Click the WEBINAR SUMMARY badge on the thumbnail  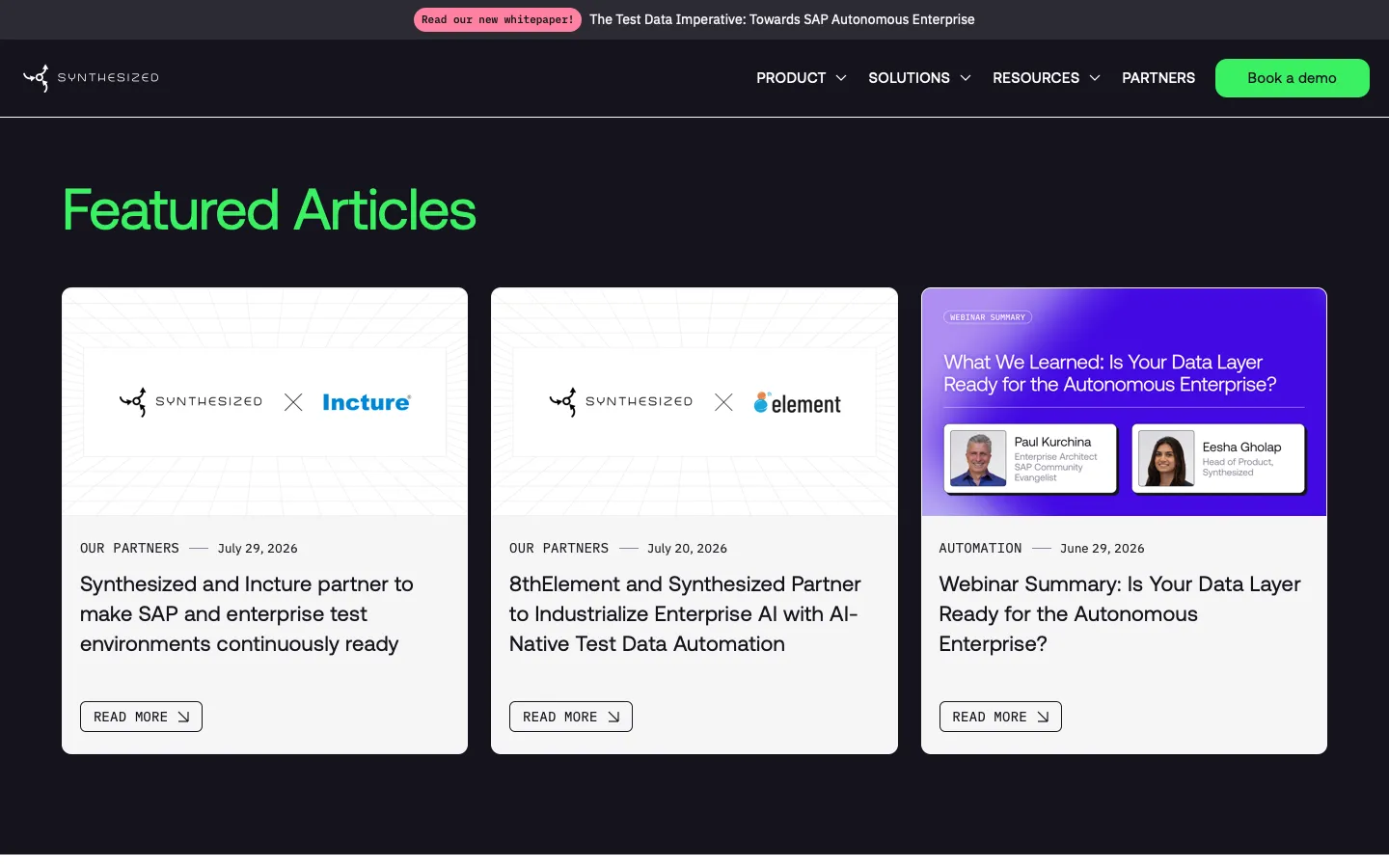[x=988, y=317]
